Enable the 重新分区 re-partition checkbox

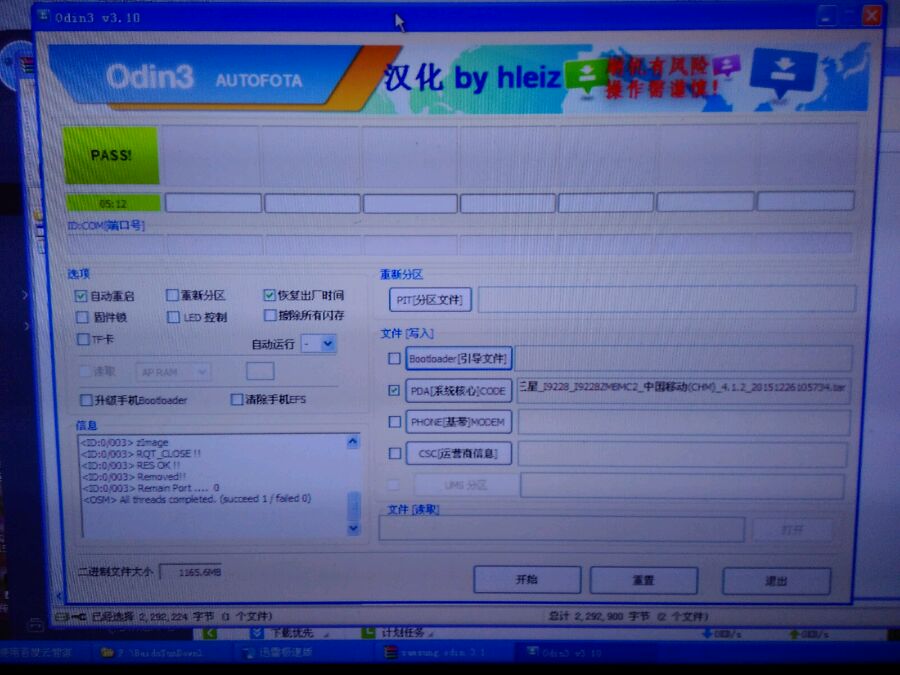pos(172,295)
